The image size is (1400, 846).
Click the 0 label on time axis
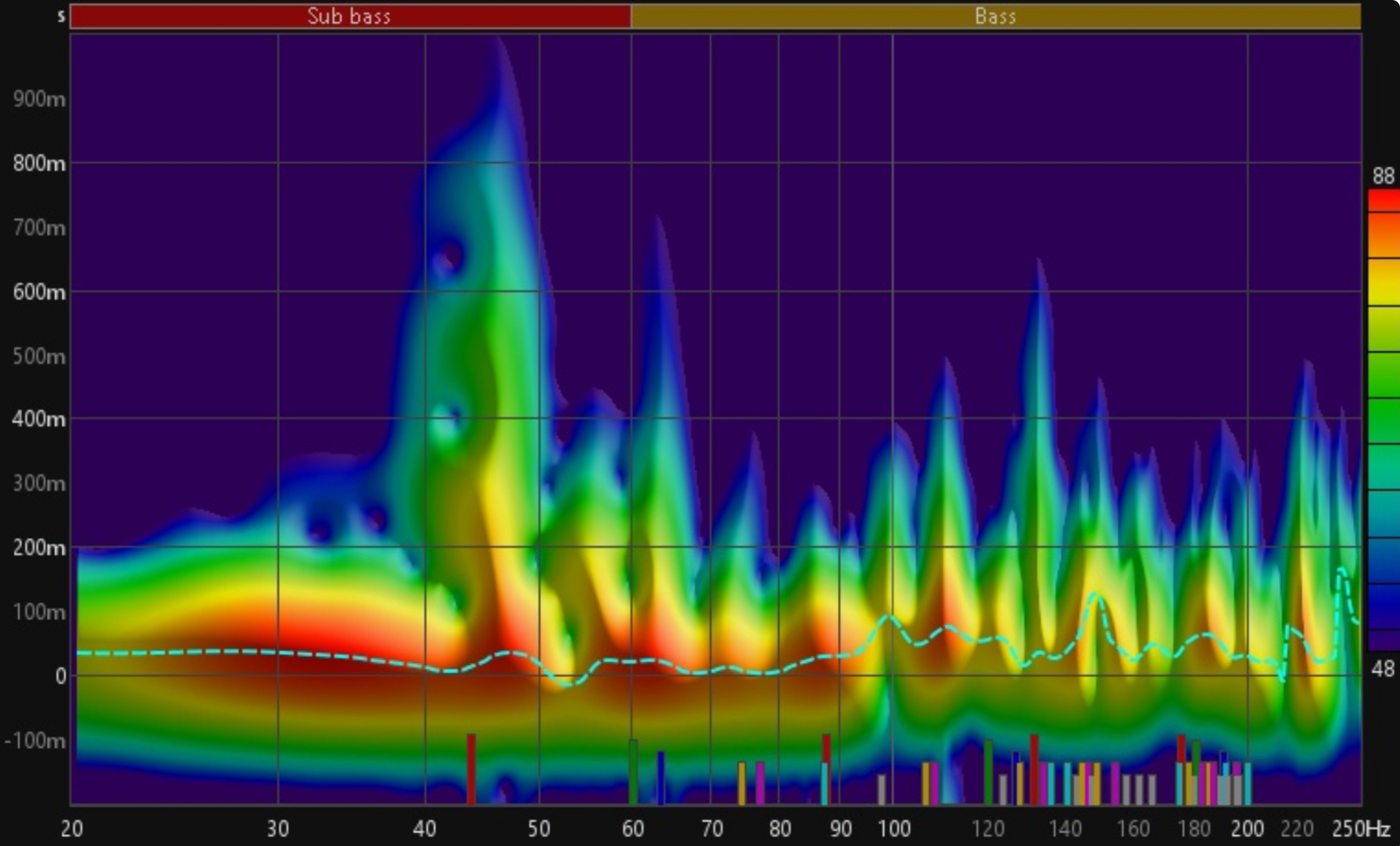[x=61, y=676]
